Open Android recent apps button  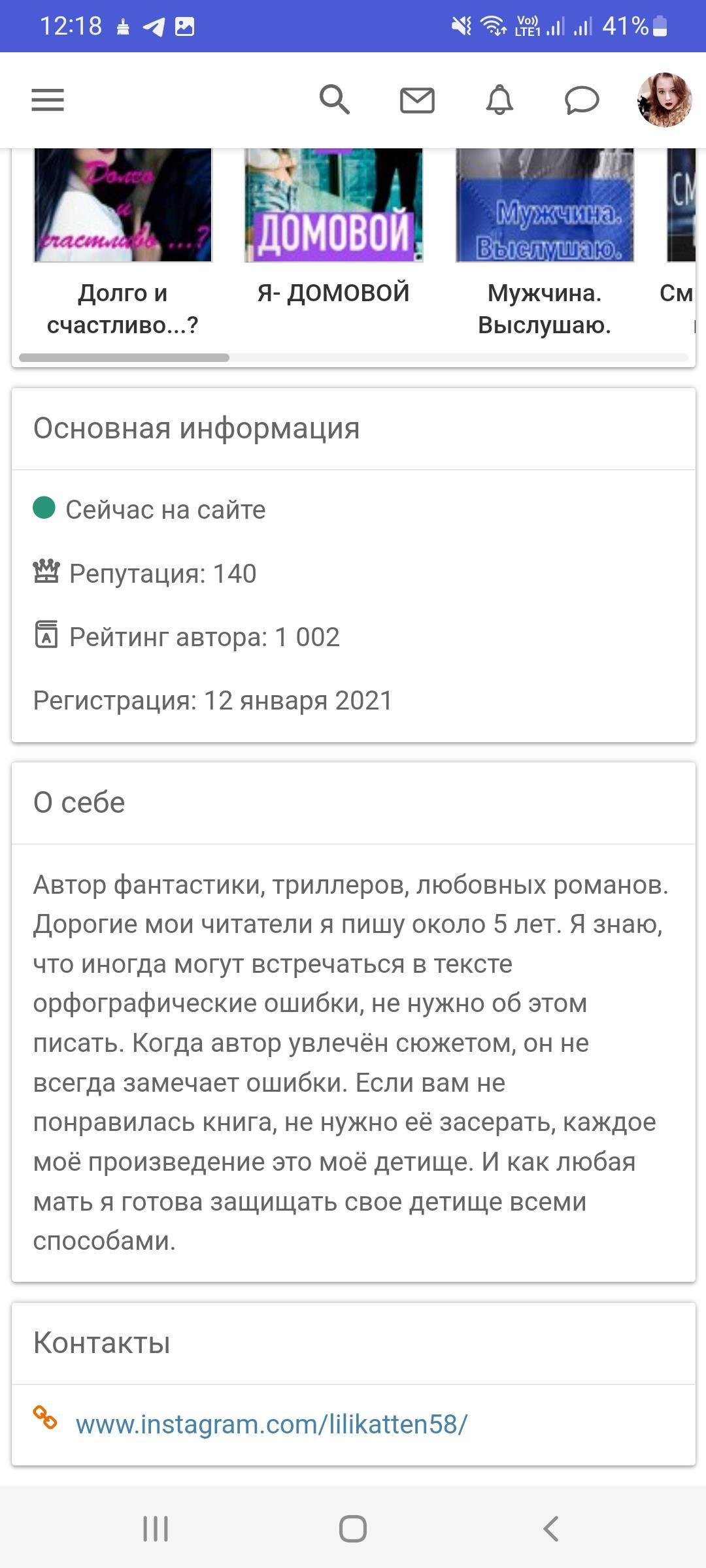156,1529
